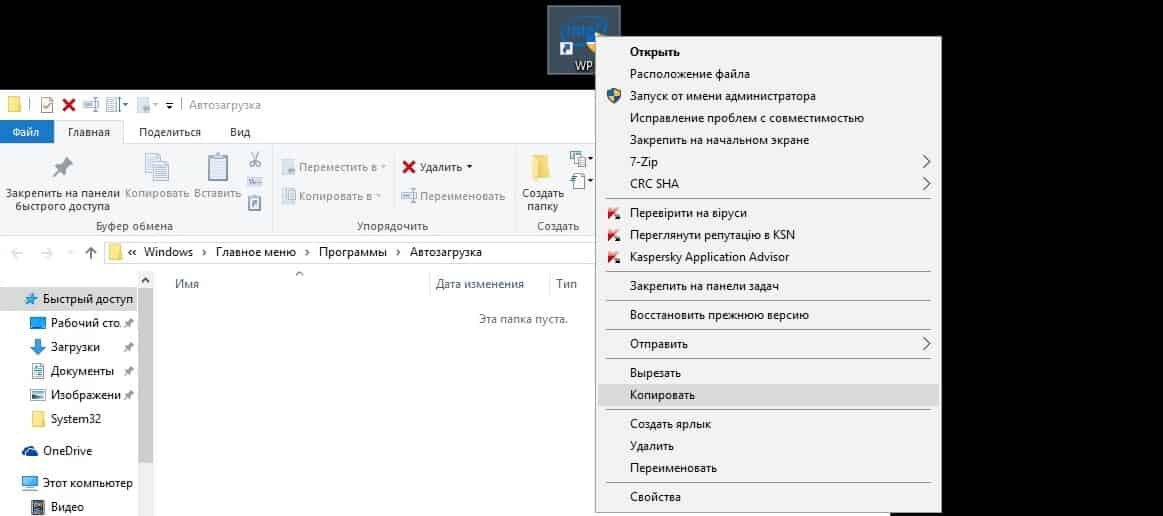Viewport: 1163px width, 516px height.
Task: Switch to the Главная ribbon tab
Action: (89, 132)
